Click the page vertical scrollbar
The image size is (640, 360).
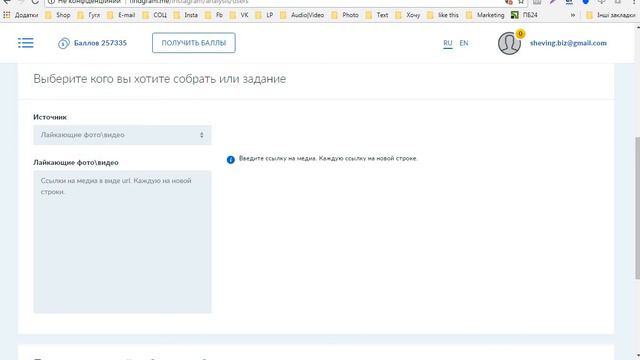[637, 208]
